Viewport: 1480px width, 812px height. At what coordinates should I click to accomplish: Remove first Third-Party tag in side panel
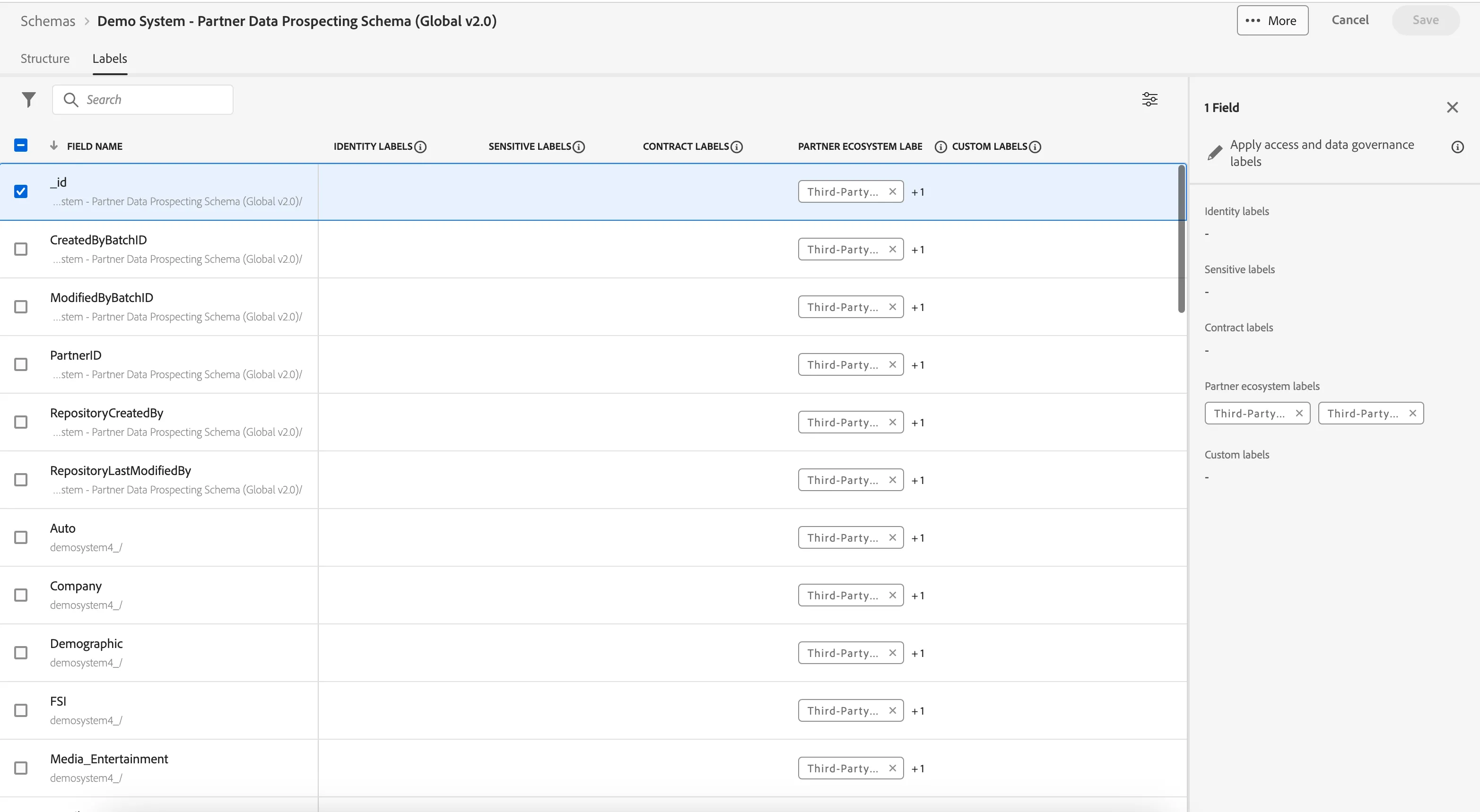tap(1299, 414)
